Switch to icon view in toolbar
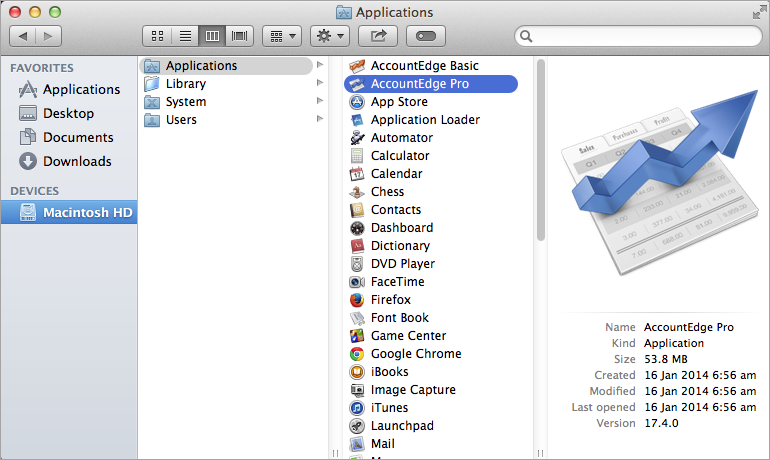Screen dimensions: 770x460 [157, 36]
